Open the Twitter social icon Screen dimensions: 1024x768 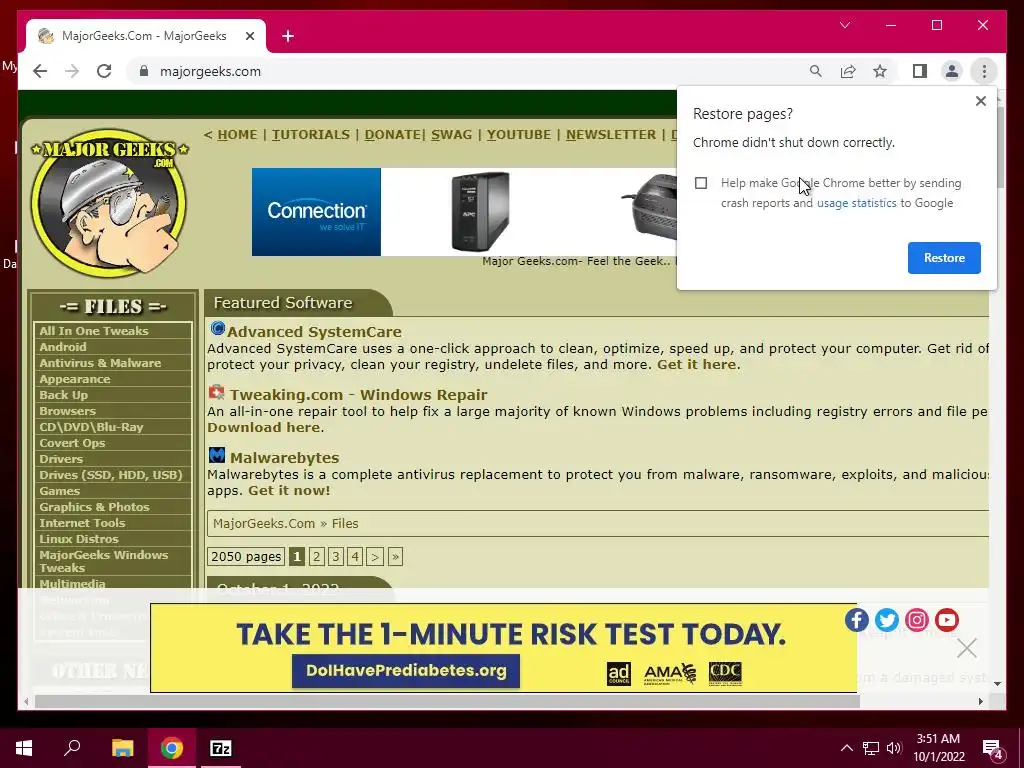[x=886, y=620]
